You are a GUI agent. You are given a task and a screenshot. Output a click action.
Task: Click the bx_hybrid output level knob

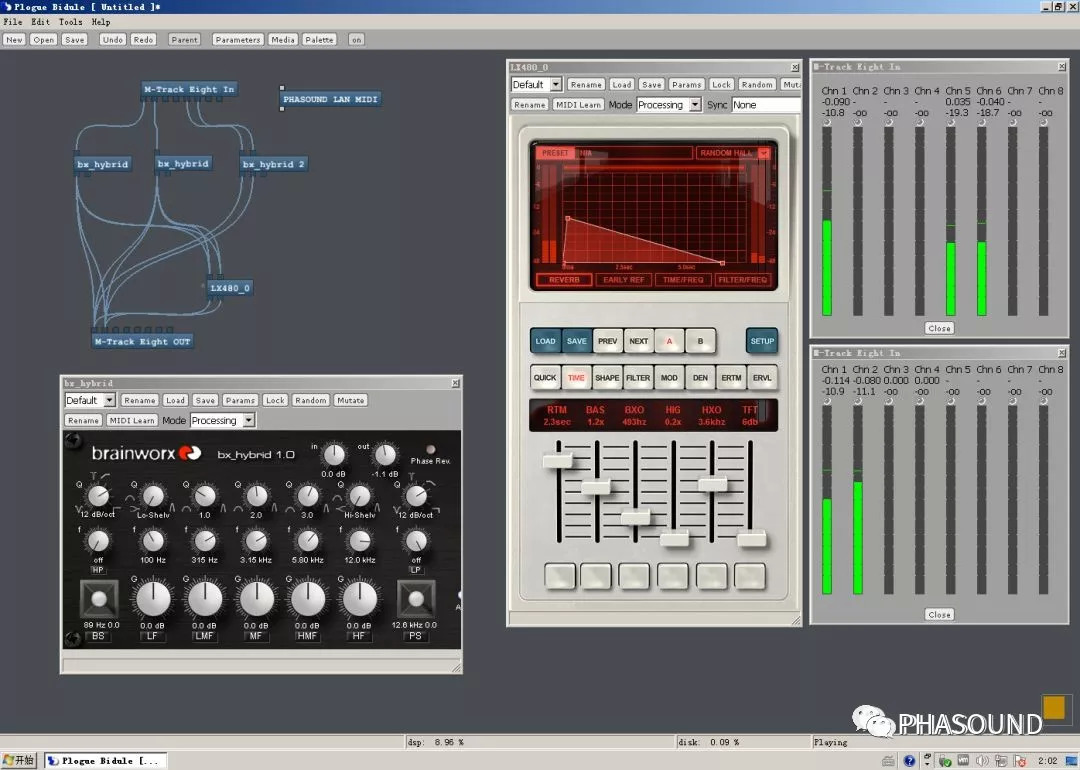[x=385, y=456]
